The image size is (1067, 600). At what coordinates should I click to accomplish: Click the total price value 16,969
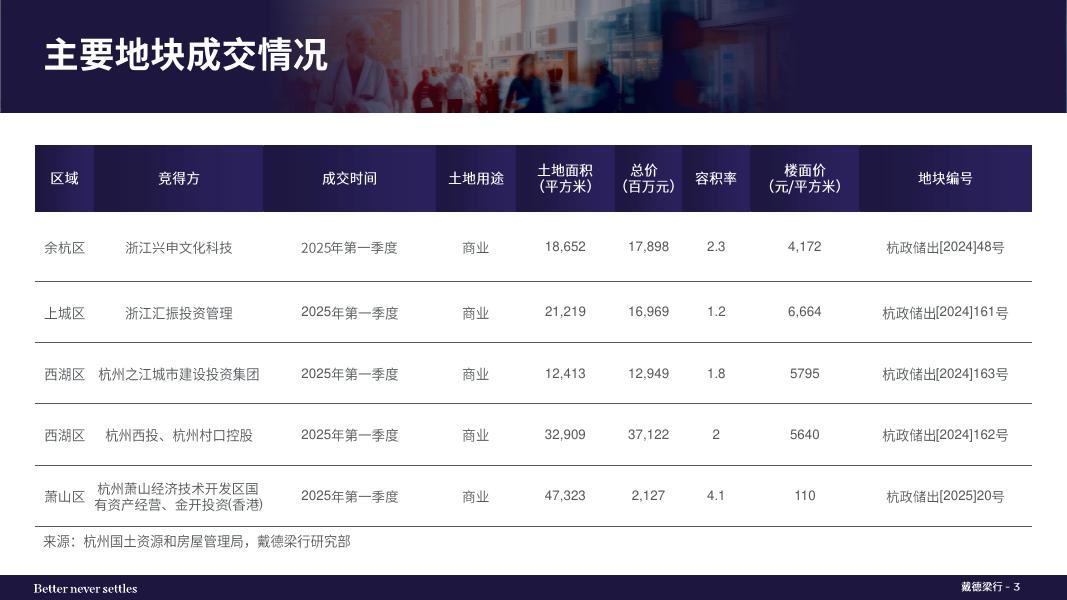point(648,312)
